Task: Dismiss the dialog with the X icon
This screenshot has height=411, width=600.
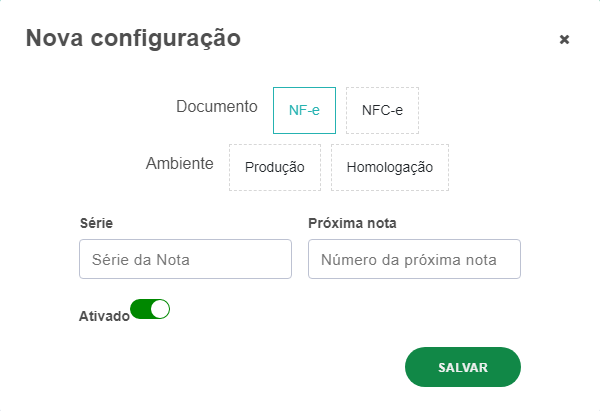Action: click(564, 40)
